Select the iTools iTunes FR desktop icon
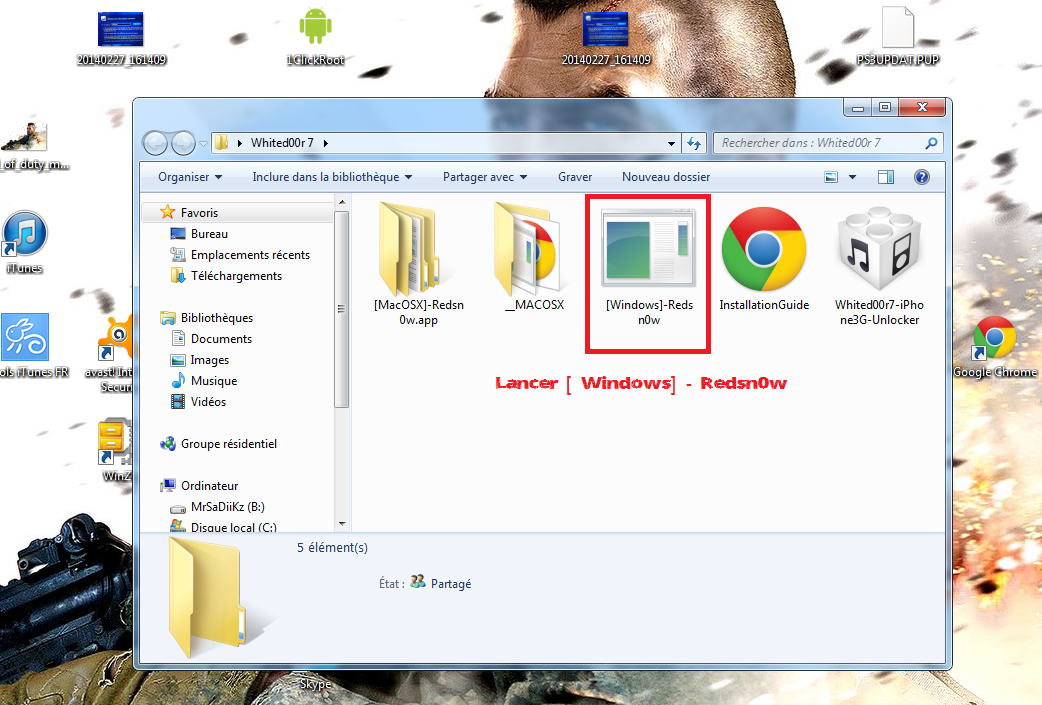Screen dimensions: 1042x705 tap(32, 346)
